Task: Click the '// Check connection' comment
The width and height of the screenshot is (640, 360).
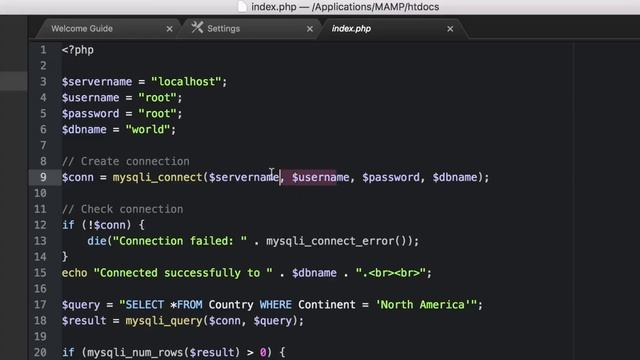Action: pos(122,209)
